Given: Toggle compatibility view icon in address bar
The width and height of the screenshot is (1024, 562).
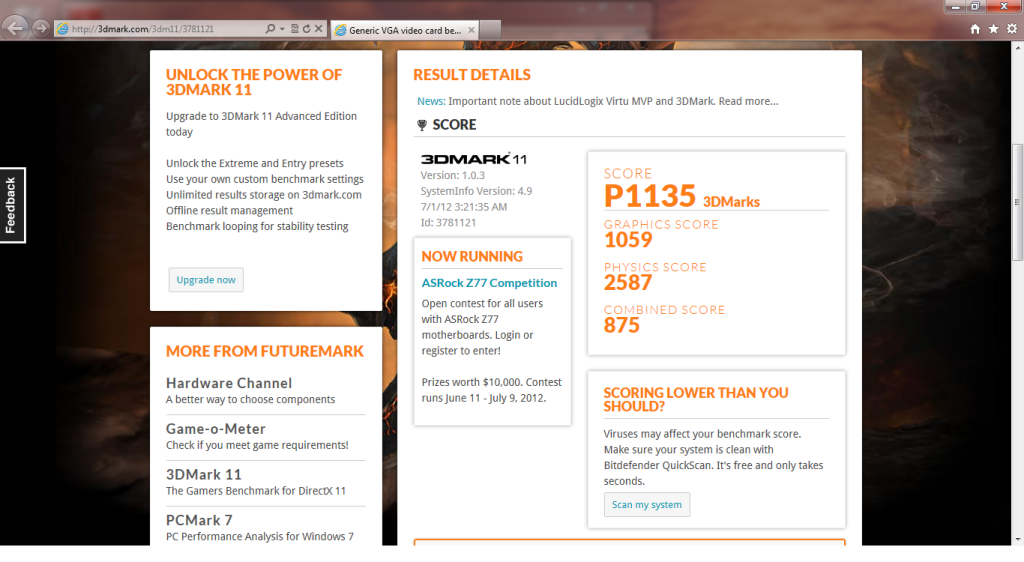Looking at the screenshot, I should coord(295,29).
